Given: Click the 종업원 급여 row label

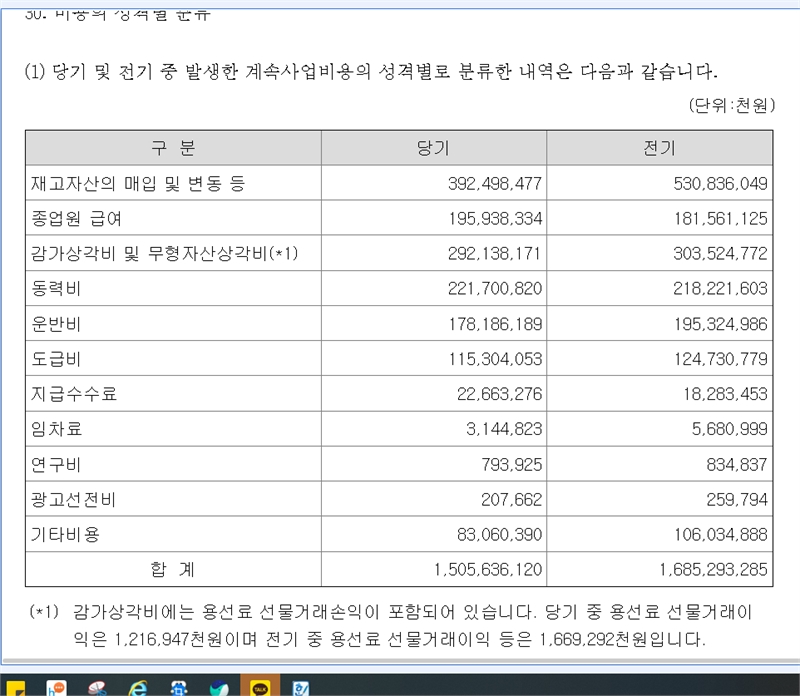Looking at the screenshot, I should pyautogui.click(x=78, y=218).
